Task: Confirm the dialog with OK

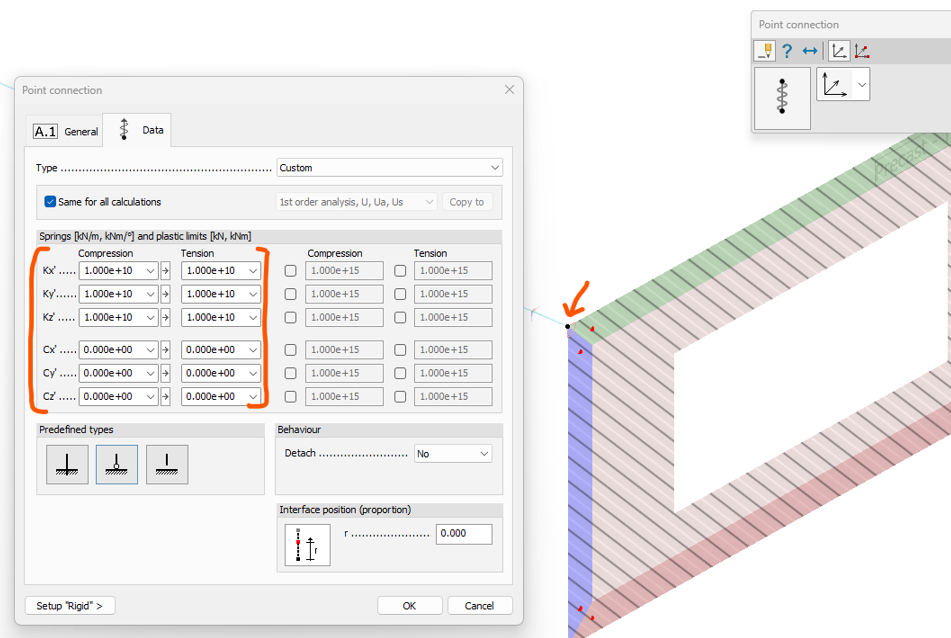Action: [409, 606]
